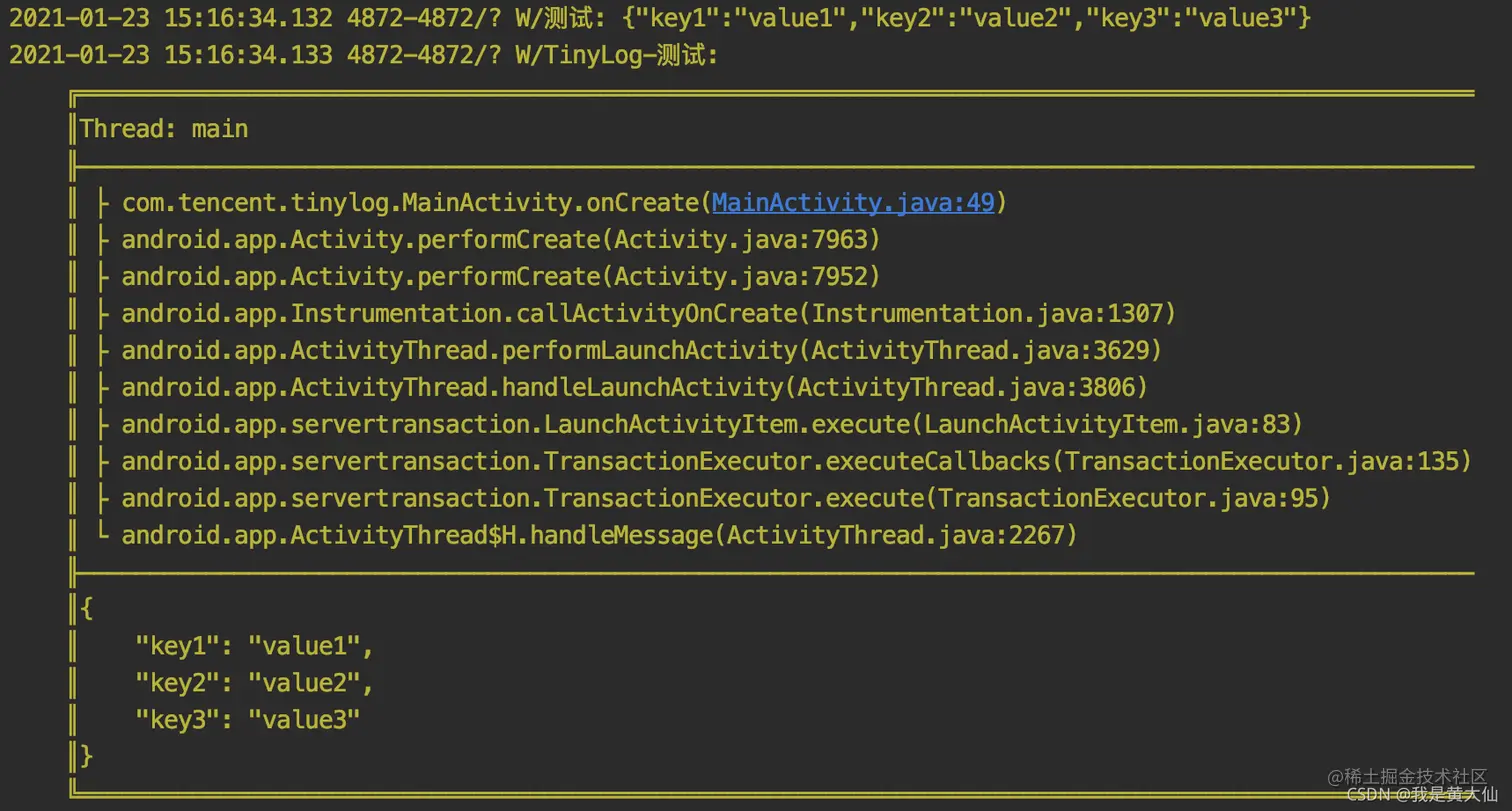The width and height of the screenshot is (1512, 811).
Task: Click the opening brace of the JSON block
Action: [x=87, y=608]
